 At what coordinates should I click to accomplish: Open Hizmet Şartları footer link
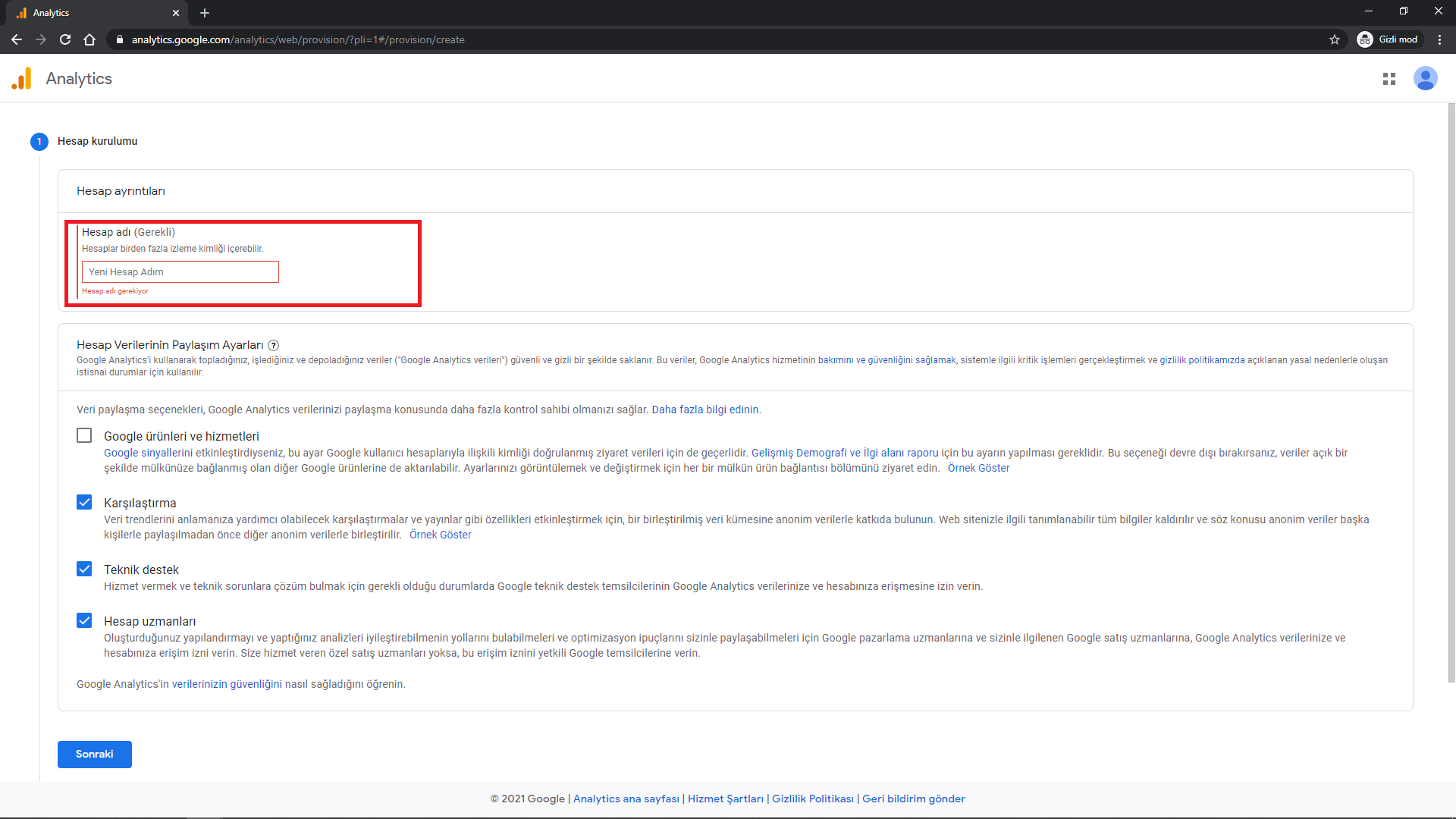(726, 799)
